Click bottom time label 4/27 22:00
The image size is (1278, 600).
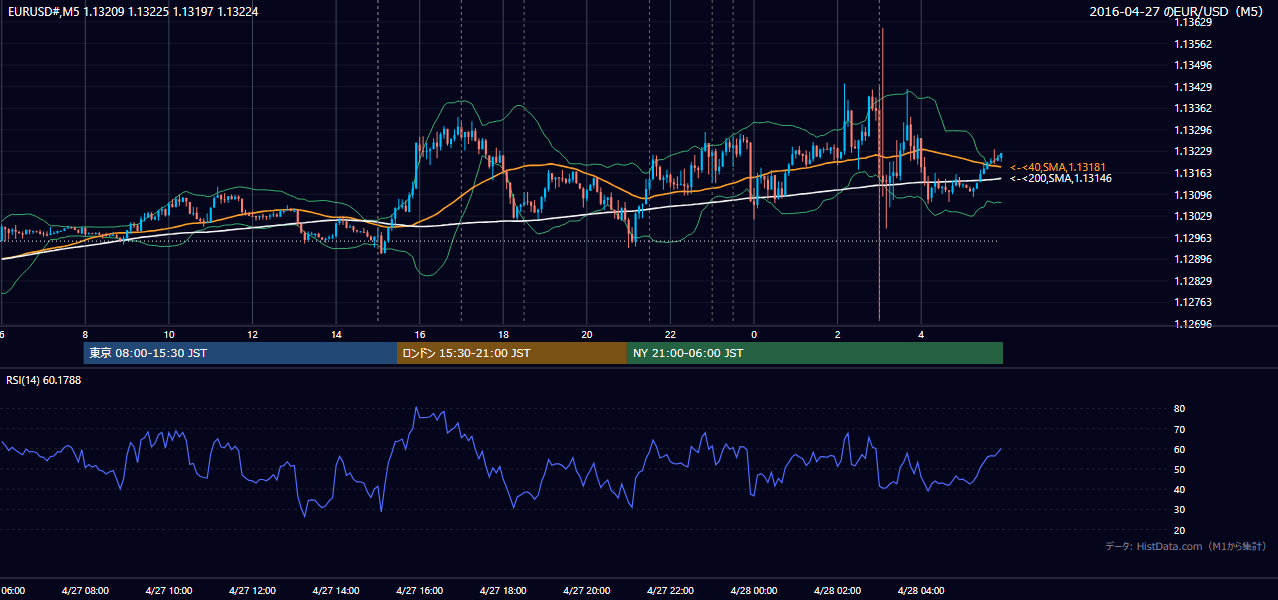(671, 590)
